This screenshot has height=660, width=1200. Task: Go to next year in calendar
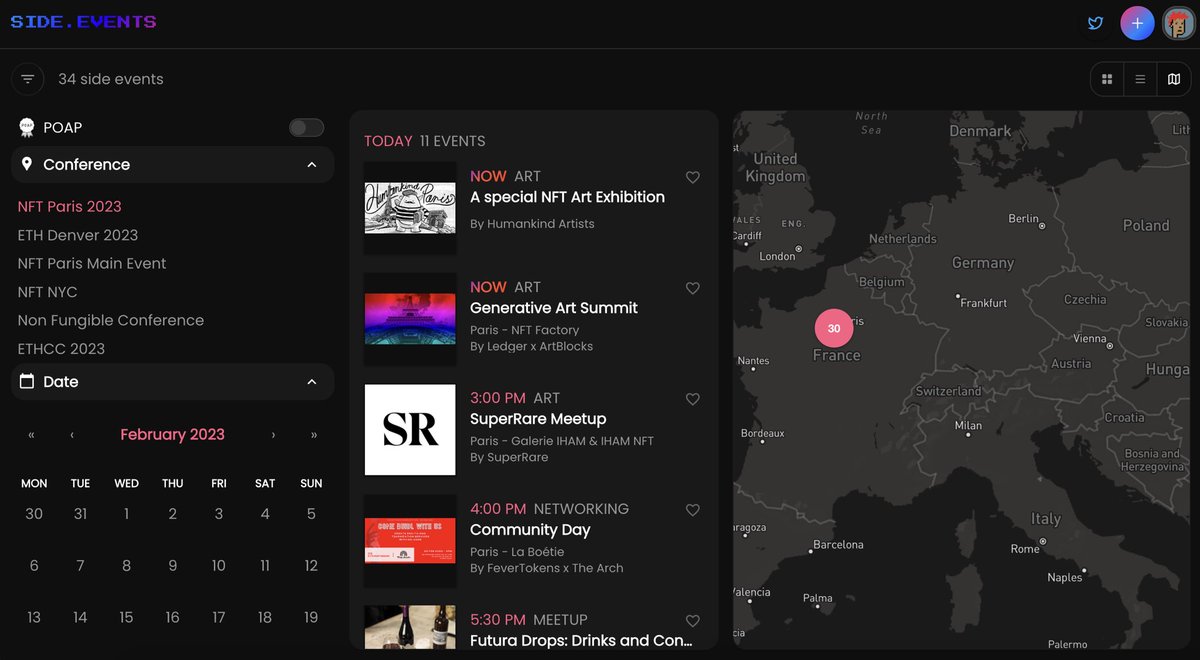314,435
